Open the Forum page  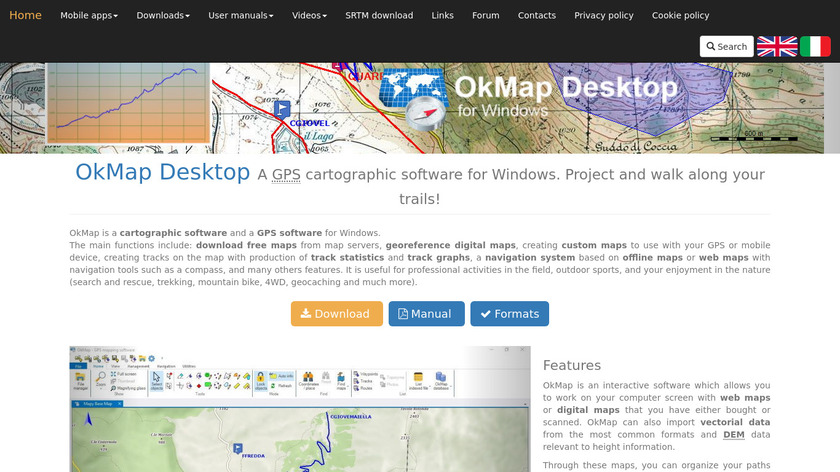coord(485,16)
